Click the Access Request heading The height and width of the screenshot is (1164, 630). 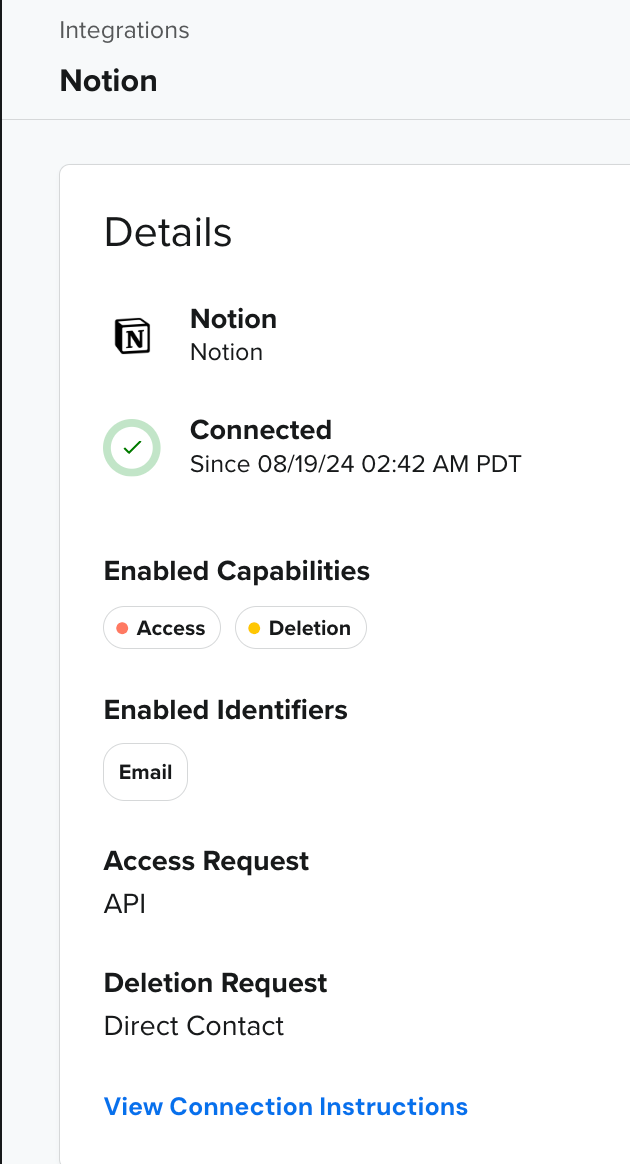(206, 861)
